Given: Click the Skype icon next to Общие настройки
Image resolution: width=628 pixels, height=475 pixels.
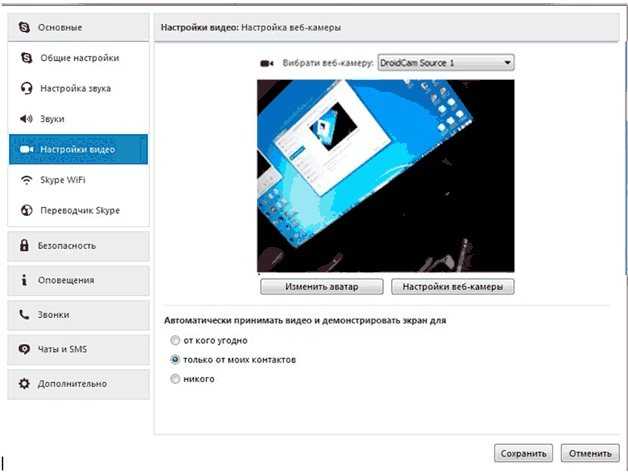Looking at the screenshot, I should (26, 58).
